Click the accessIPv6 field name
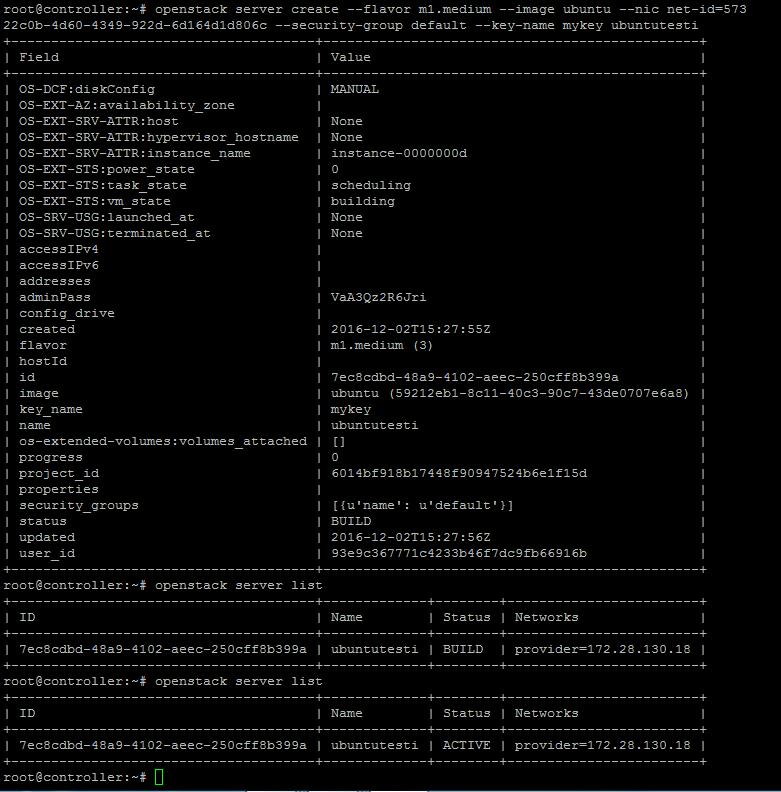781x792 pixels. (59, 265)
